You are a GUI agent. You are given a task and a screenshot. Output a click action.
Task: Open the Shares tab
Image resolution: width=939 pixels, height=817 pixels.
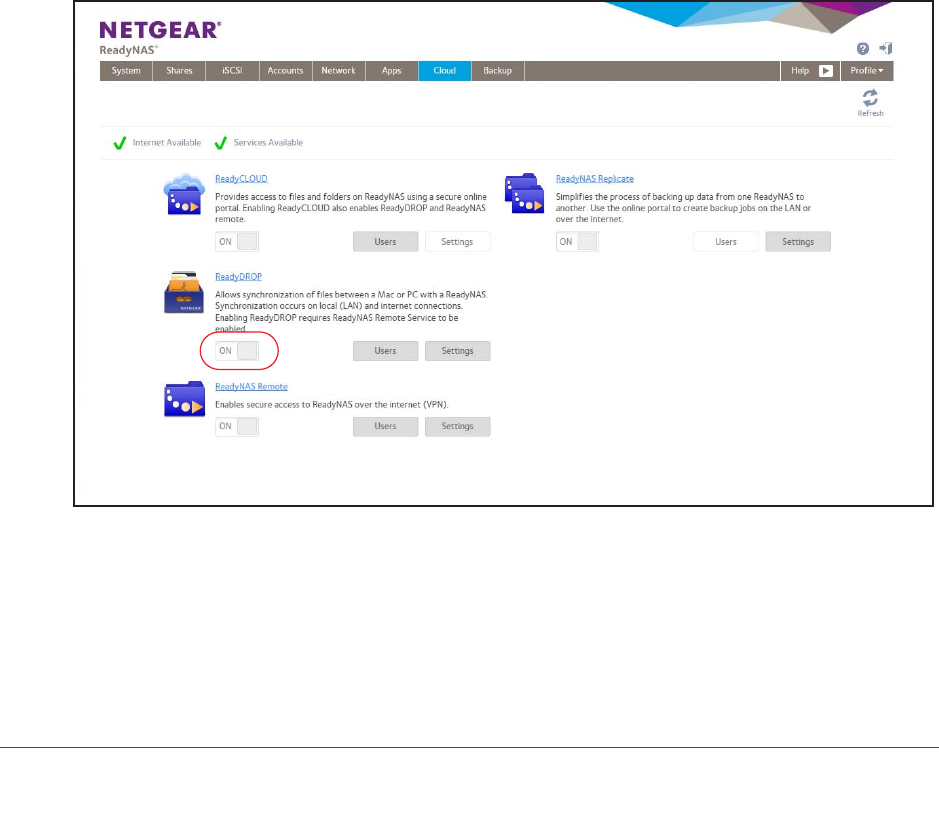pyautogui.click(x=179, y=71)
